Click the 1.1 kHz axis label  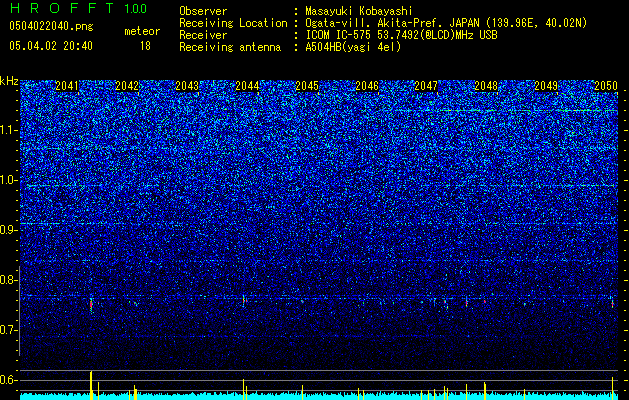pyautogui.click(x=9, y=130)
